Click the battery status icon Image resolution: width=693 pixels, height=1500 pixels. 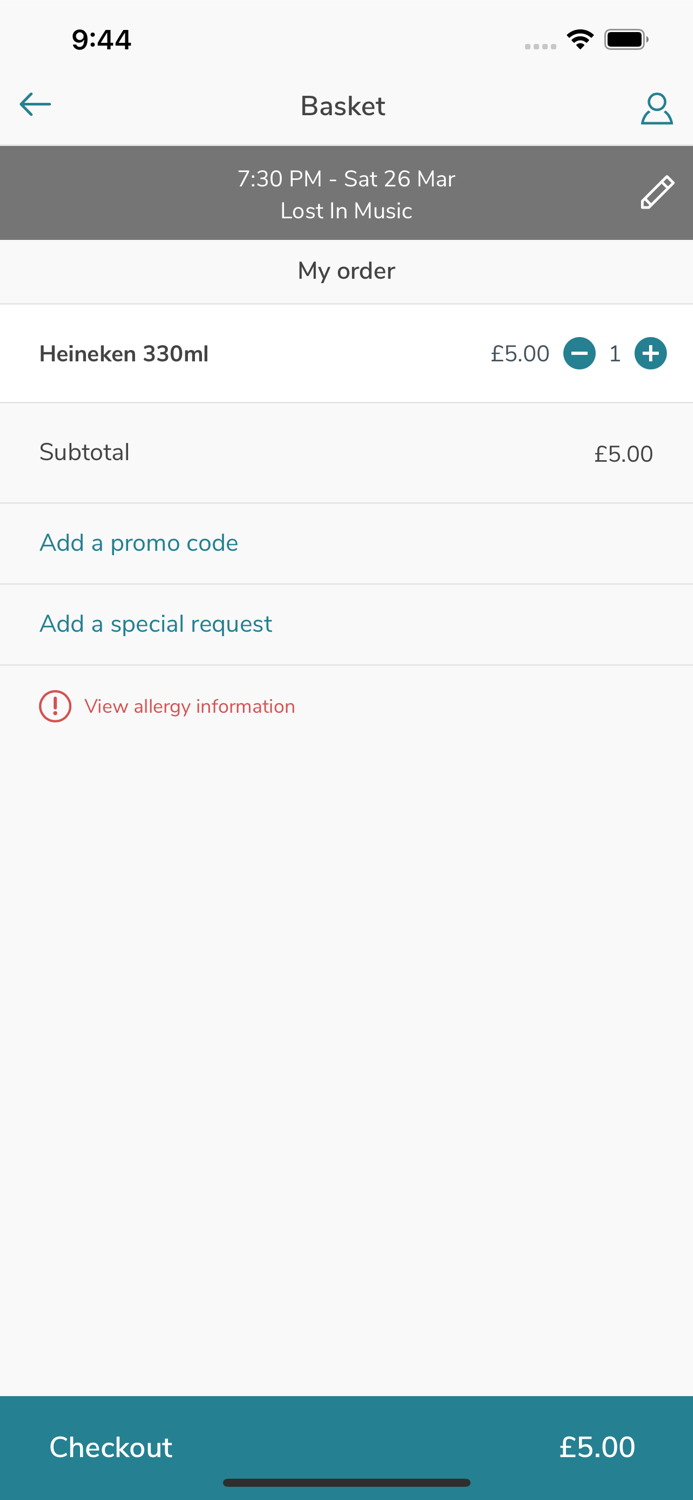coord(627,39)
